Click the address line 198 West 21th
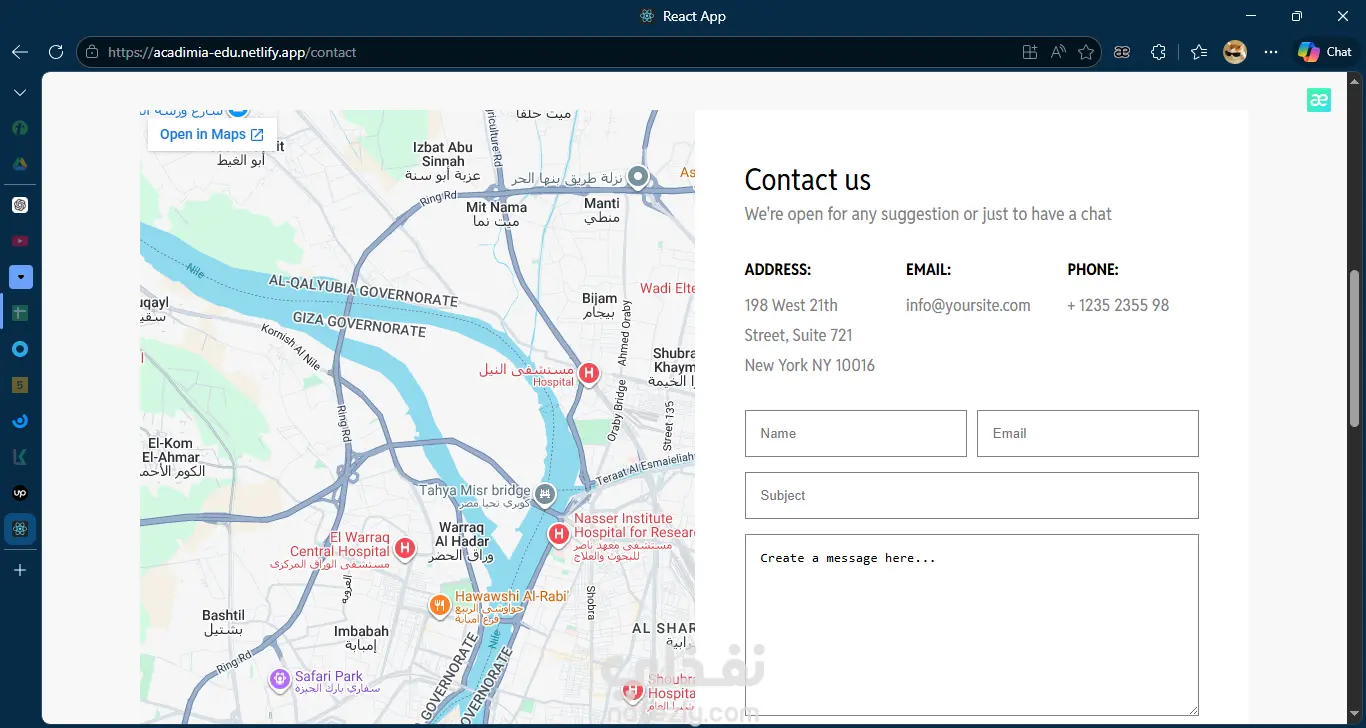This screenshot has height=728, width=1366. [791, 305]
